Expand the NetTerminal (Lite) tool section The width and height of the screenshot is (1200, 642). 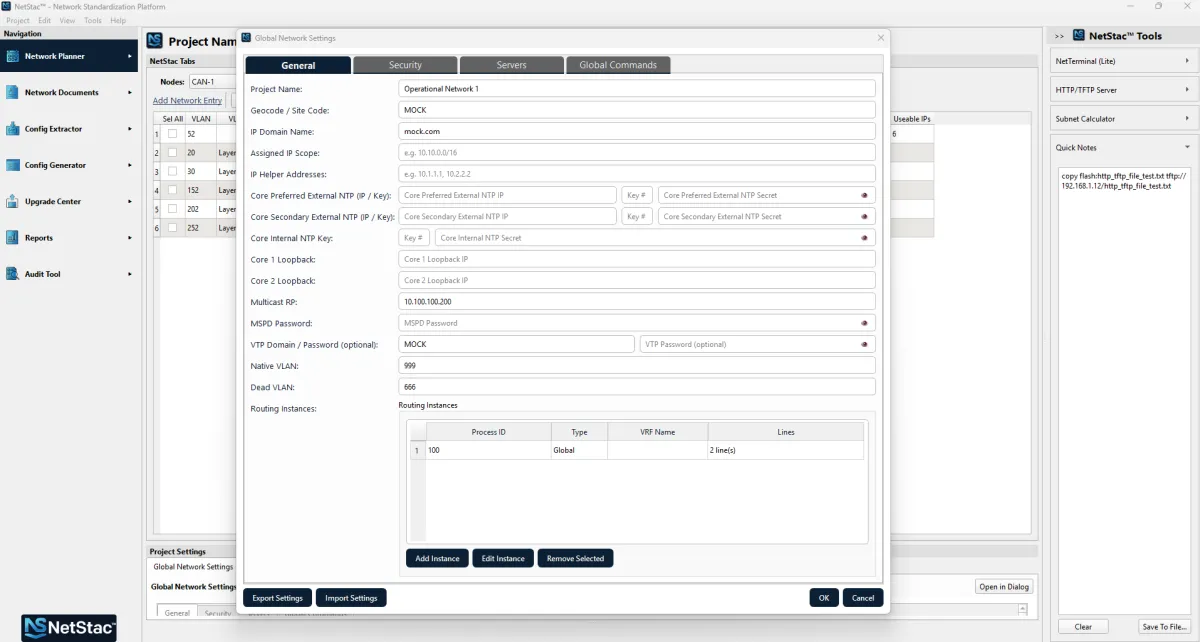(x=1187, y=61)
